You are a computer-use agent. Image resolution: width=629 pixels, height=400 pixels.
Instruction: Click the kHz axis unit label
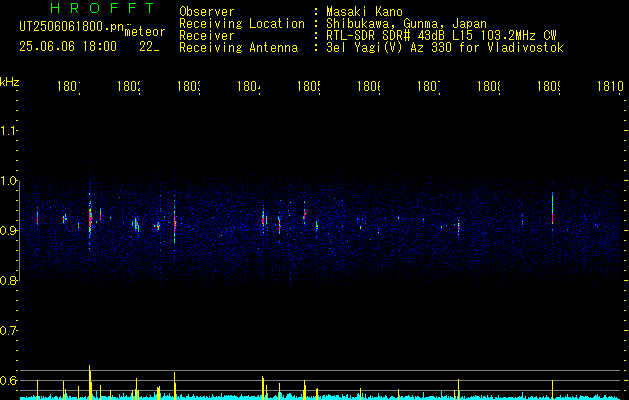coord(10,82)
